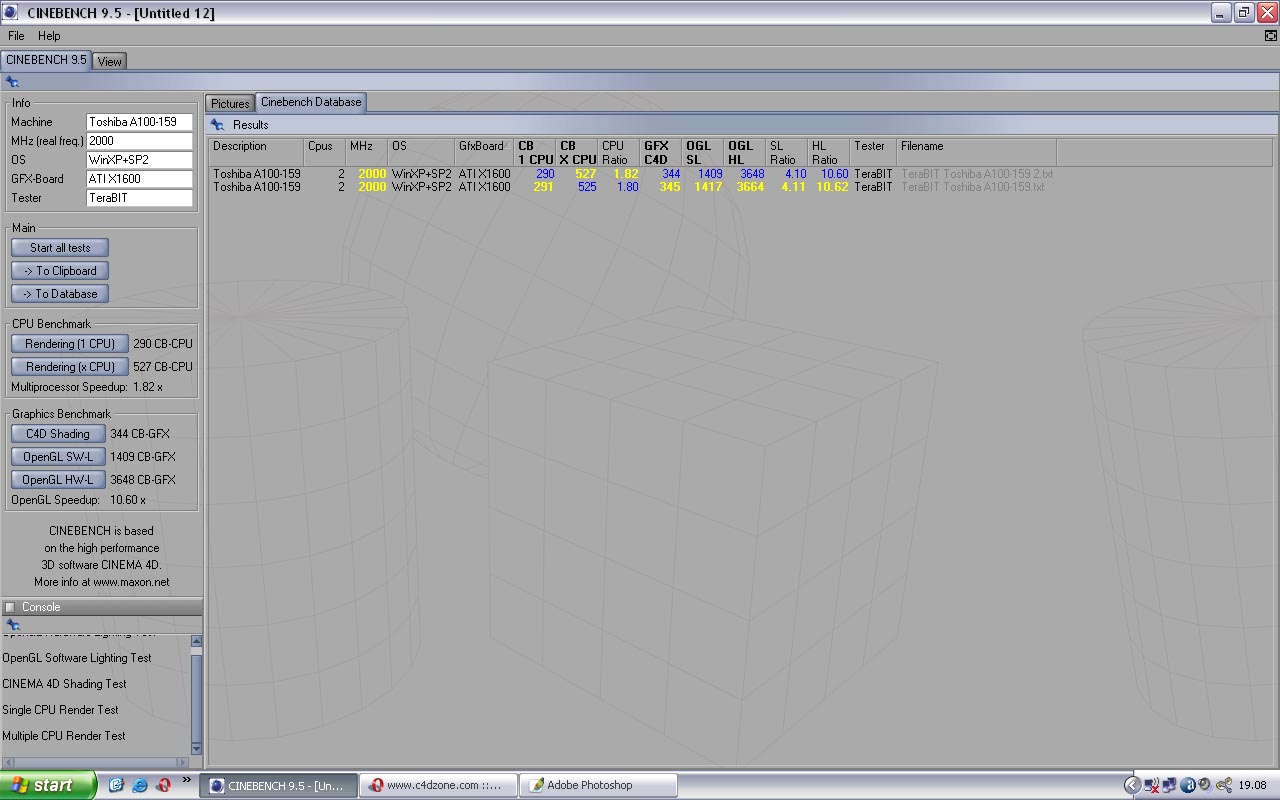The image size is (1280, 800).
Task: Sort by the Cpus column header
Action: pyautogui.click(x=325, y=152)
